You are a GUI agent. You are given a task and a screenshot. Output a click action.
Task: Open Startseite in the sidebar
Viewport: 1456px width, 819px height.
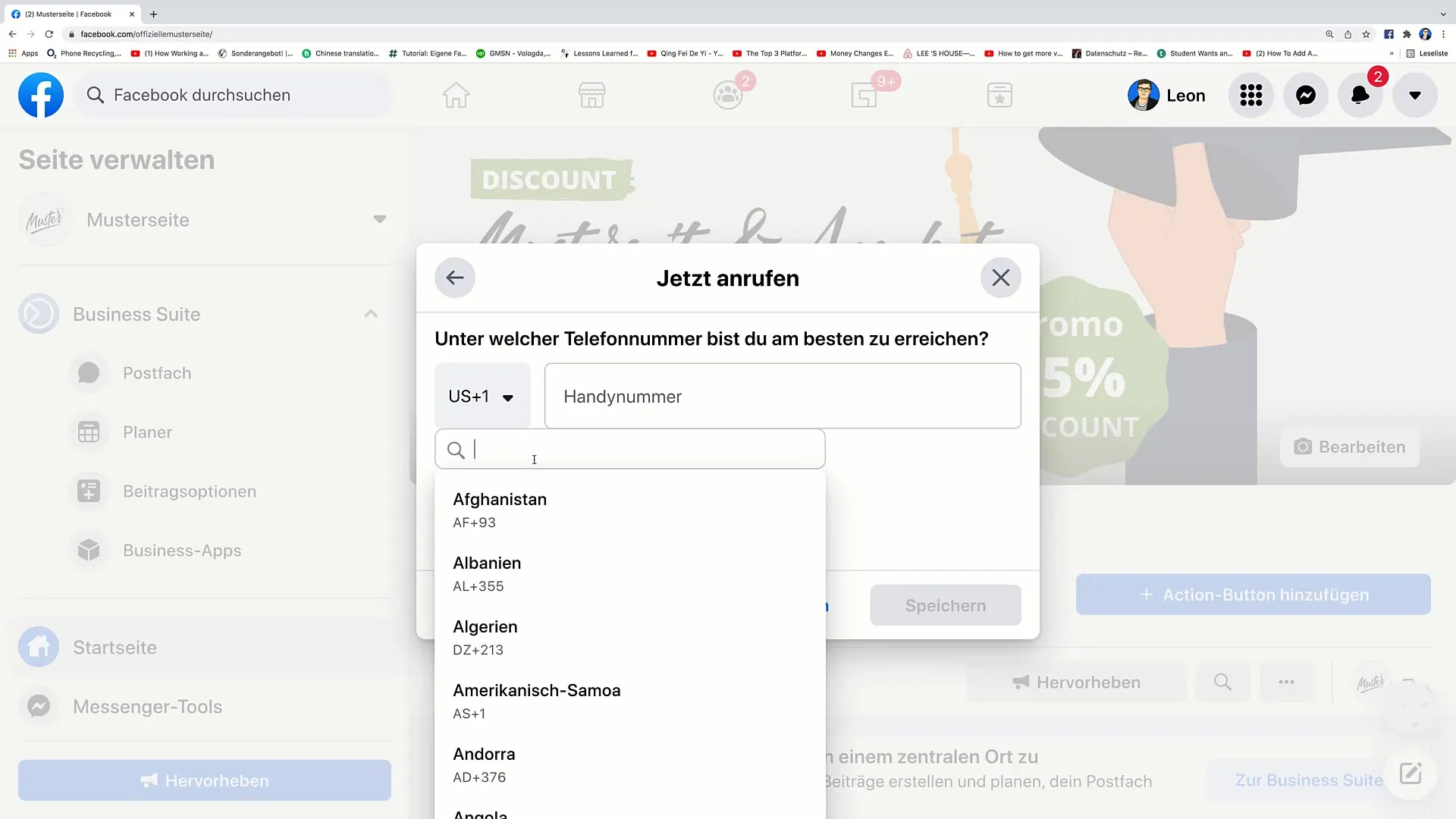(205, 647)
